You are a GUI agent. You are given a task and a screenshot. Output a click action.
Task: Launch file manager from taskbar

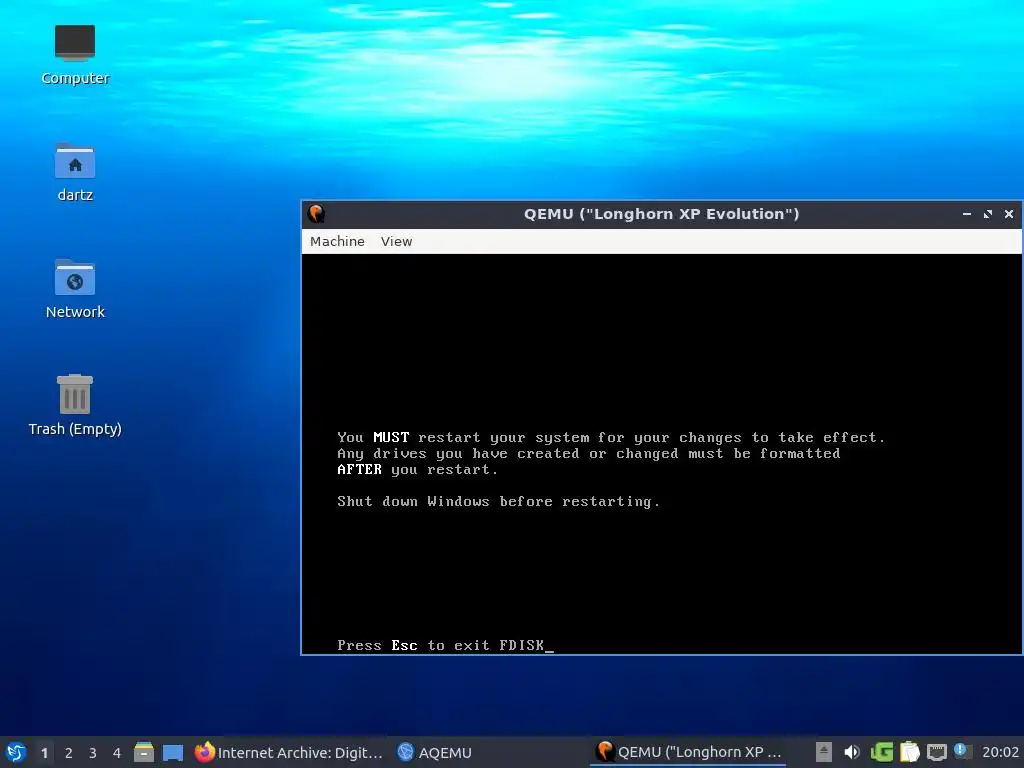(144, 752)
